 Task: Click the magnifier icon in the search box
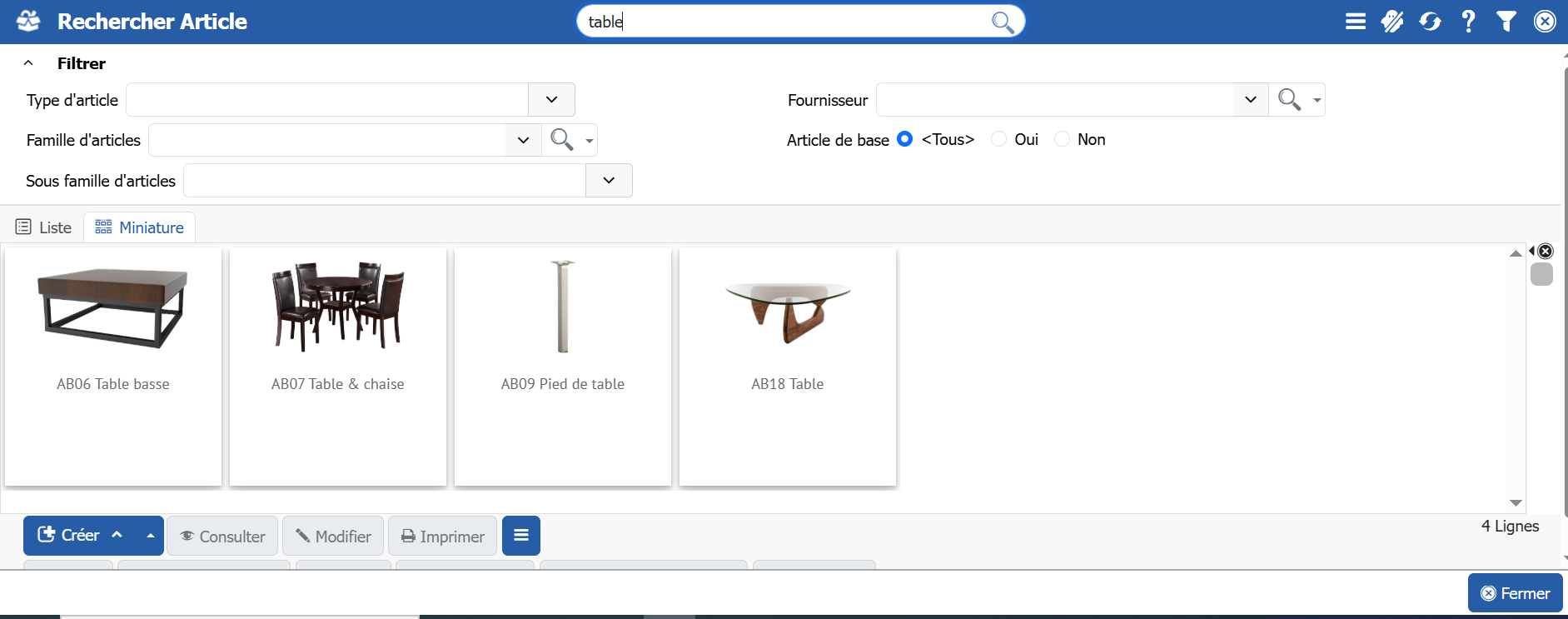coord(1003,22)
